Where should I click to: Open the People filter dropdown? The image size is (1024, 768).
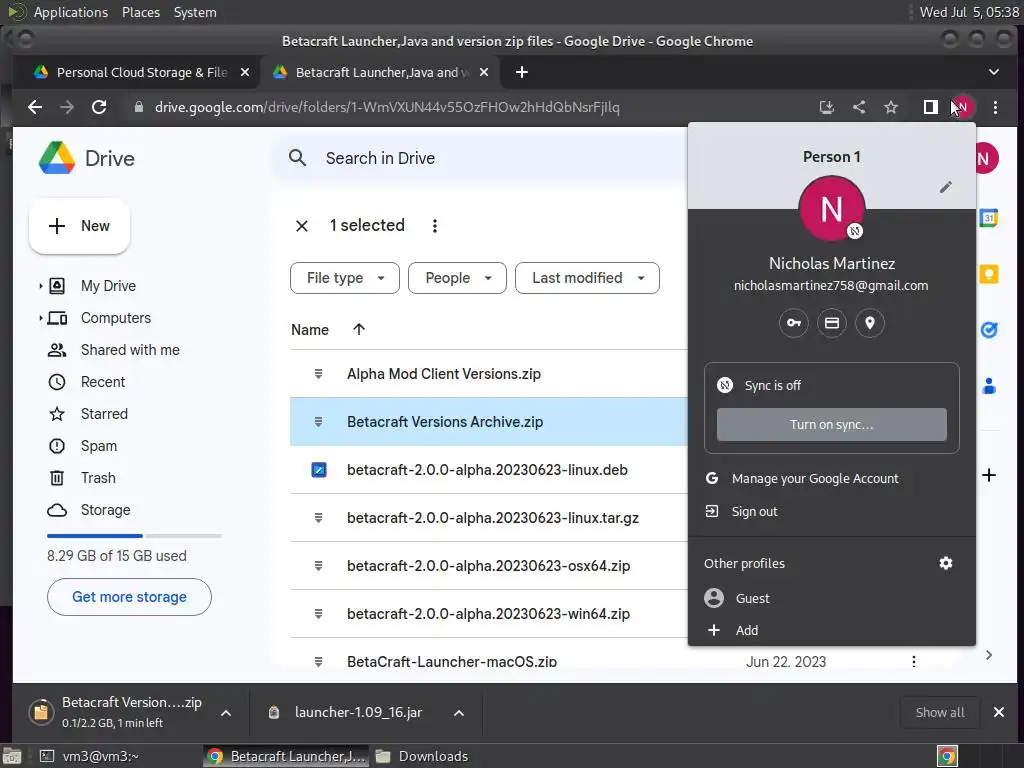(457, 278)
